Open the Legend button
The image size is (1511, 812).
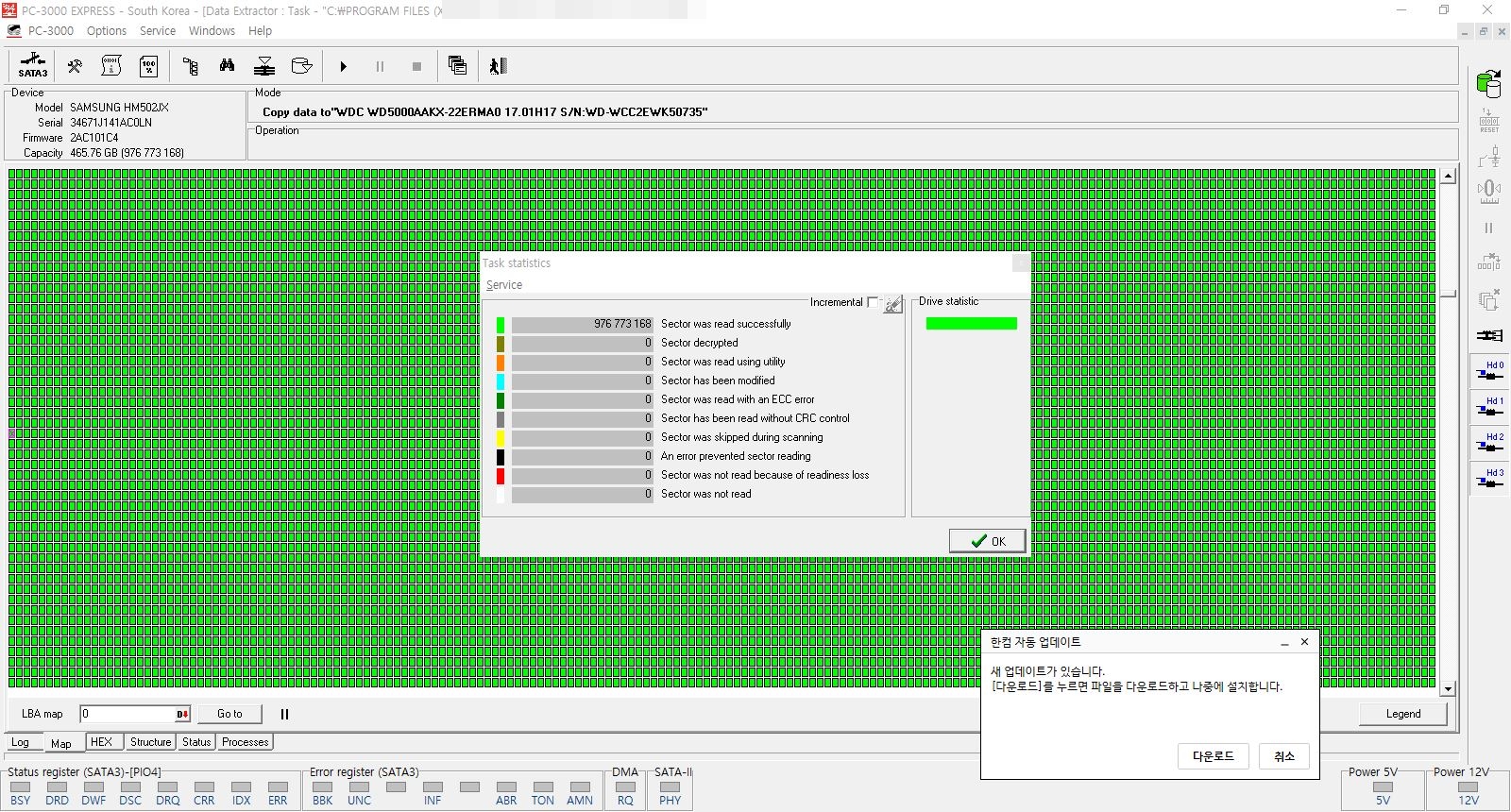point(1403,714)
